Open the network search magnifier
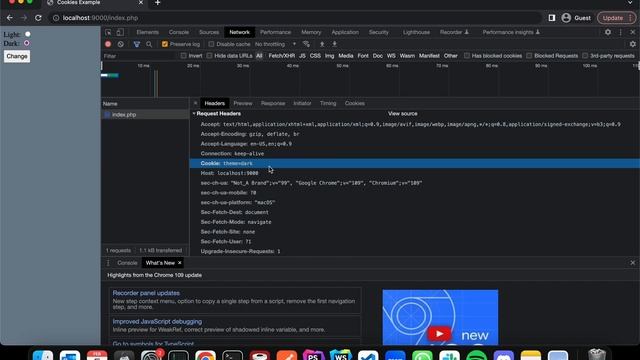Viewport: 640px width, 360px height. pos(149,44)
